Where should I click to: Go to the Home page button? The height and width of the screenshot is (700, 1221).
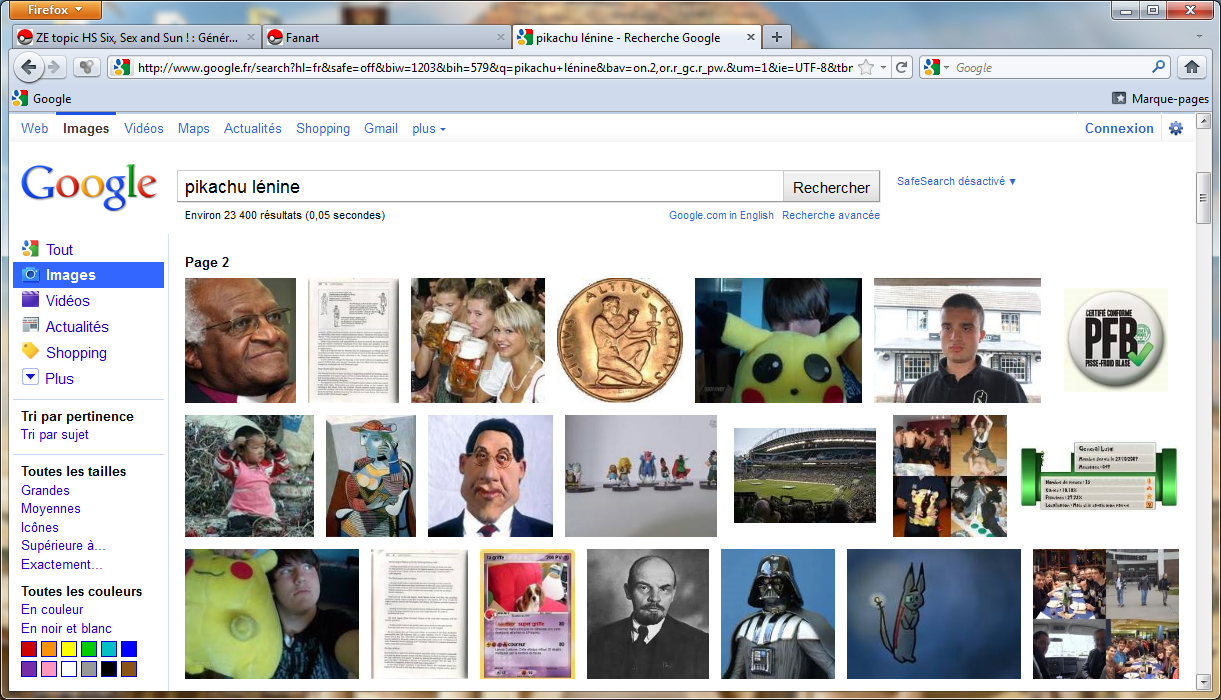click(1191, 67)
